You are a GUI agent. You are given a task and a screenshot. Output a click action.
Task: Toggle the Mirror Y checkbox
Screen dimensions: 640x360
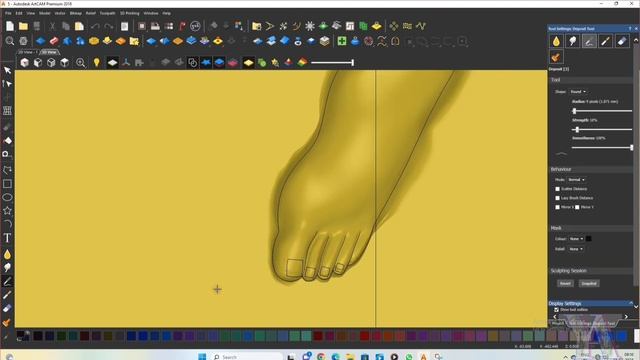(x=577, y=207)
